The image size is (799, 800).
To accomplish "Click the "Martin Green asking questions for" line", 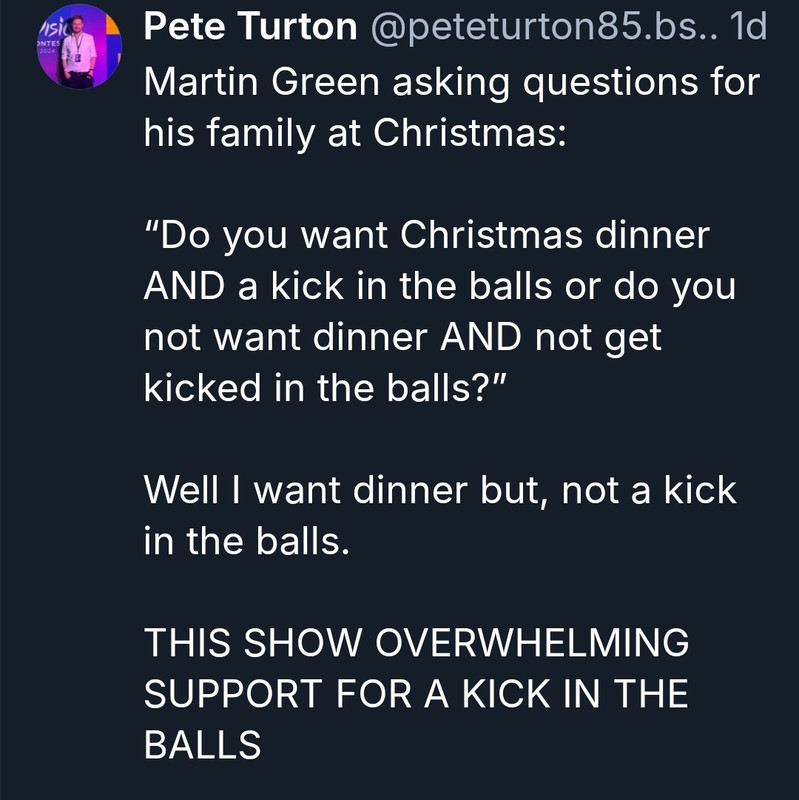I will [x=451, y=81].
